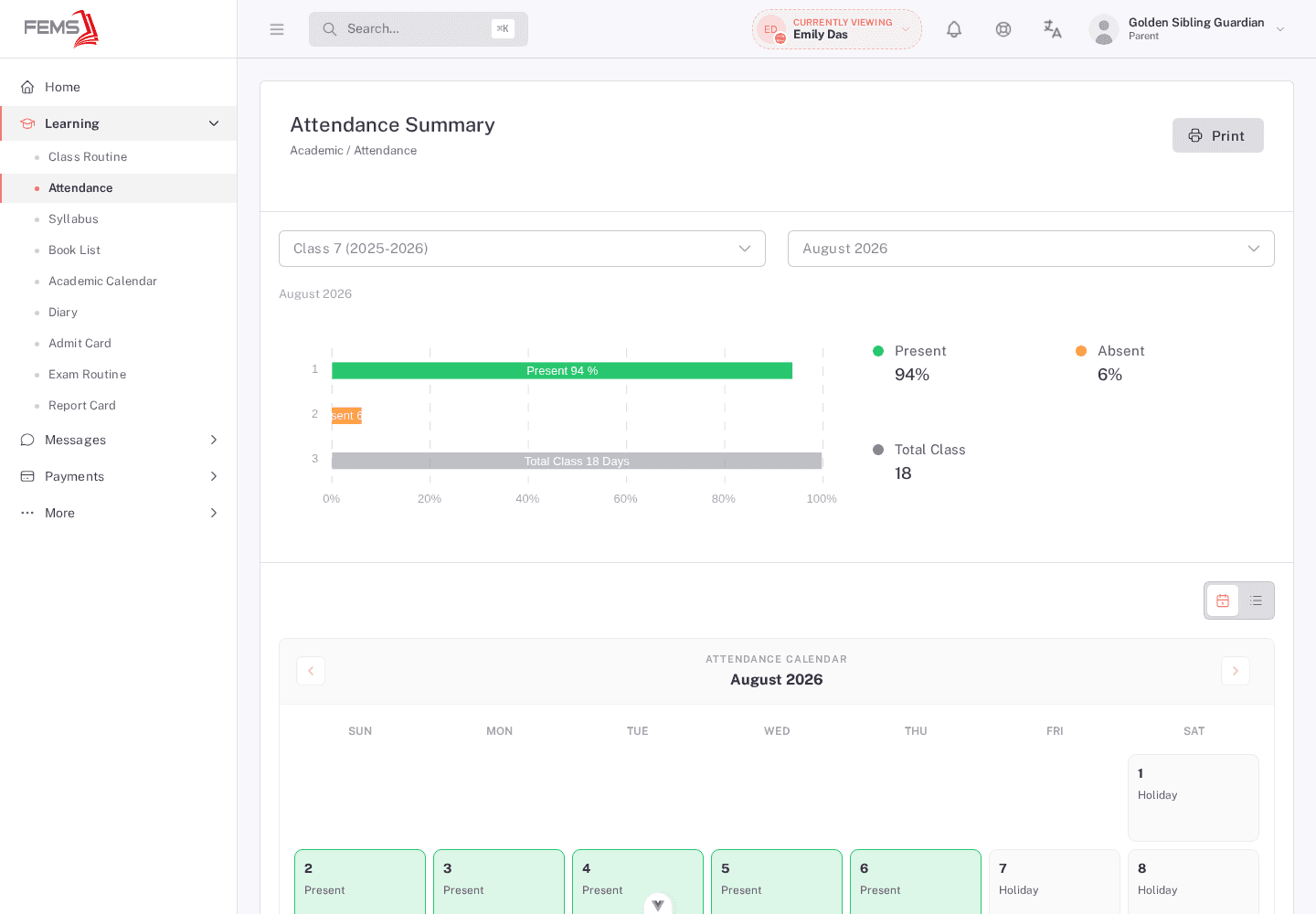This screenshot has width=1316, height=914.
Task: Open the August 2026 month dropdown
Action: click(x=1031, y=249)
